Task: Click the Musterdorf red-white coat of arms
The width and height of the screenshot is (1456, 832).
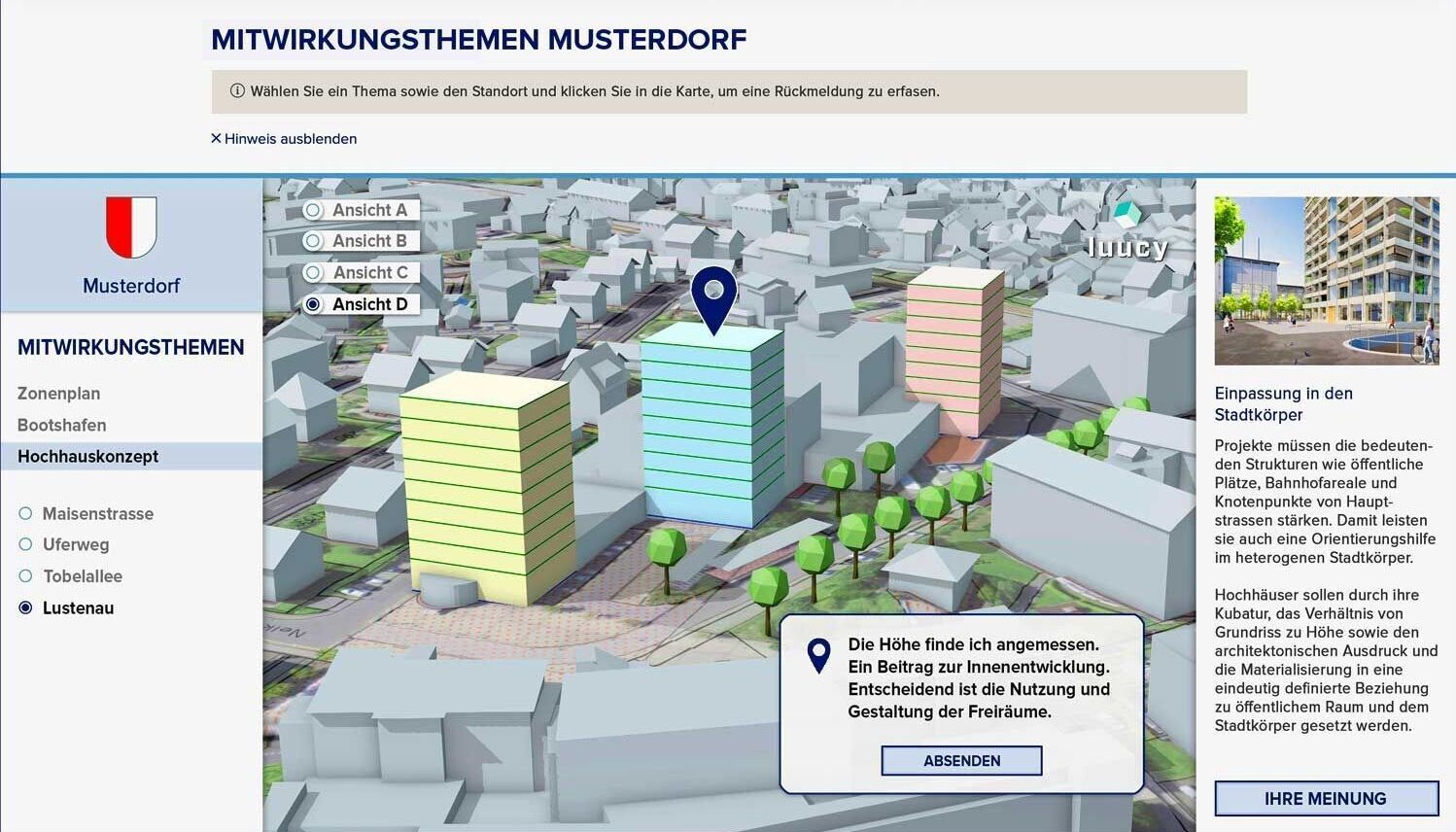Action: [131, 226]
